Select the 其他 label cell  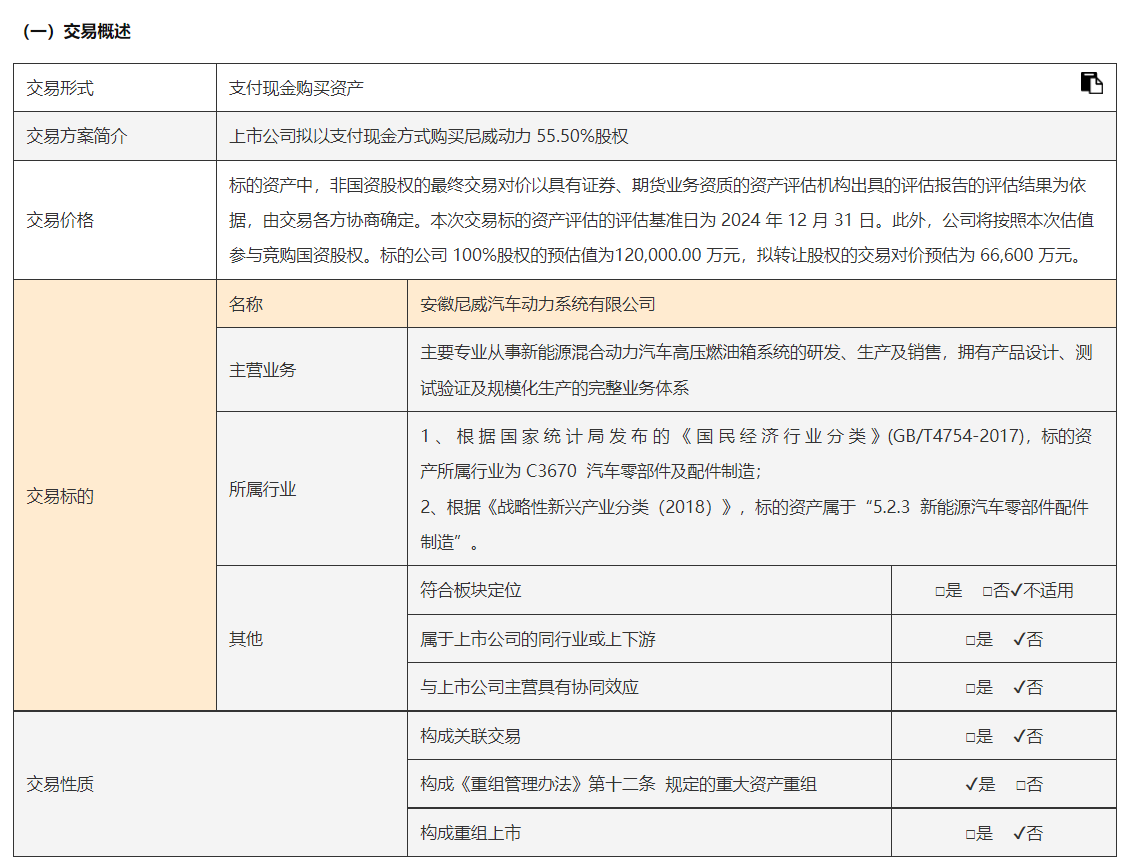312,639
